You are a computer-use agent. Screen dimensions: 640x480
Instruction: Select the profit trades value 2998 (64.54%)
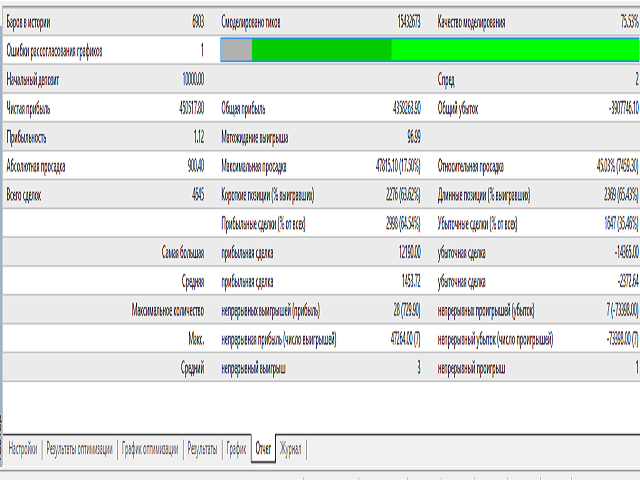click(x=403, y=224)
